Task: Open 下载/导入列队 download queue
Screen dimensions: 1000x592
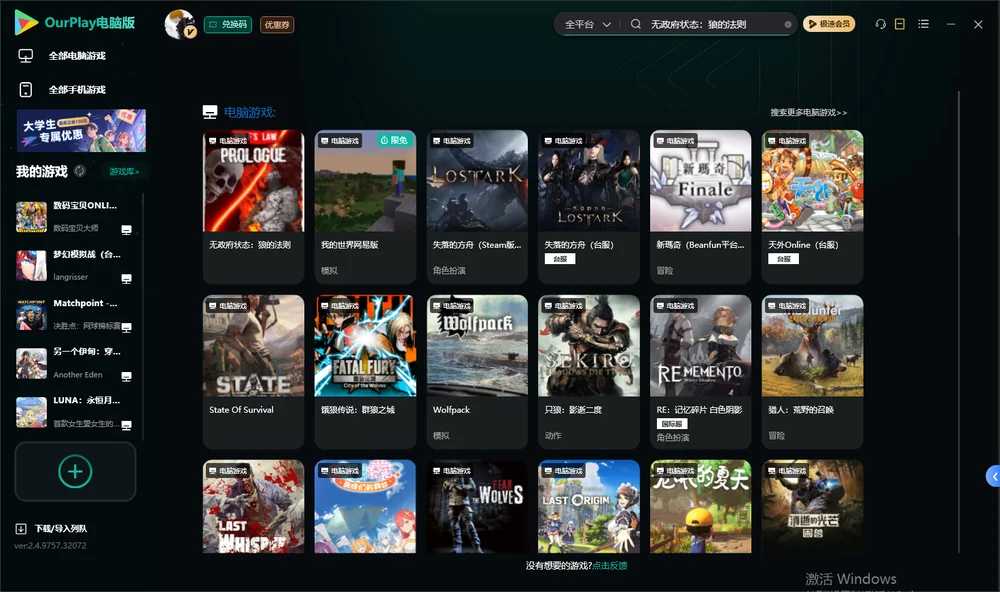Action: click(61, 528)
